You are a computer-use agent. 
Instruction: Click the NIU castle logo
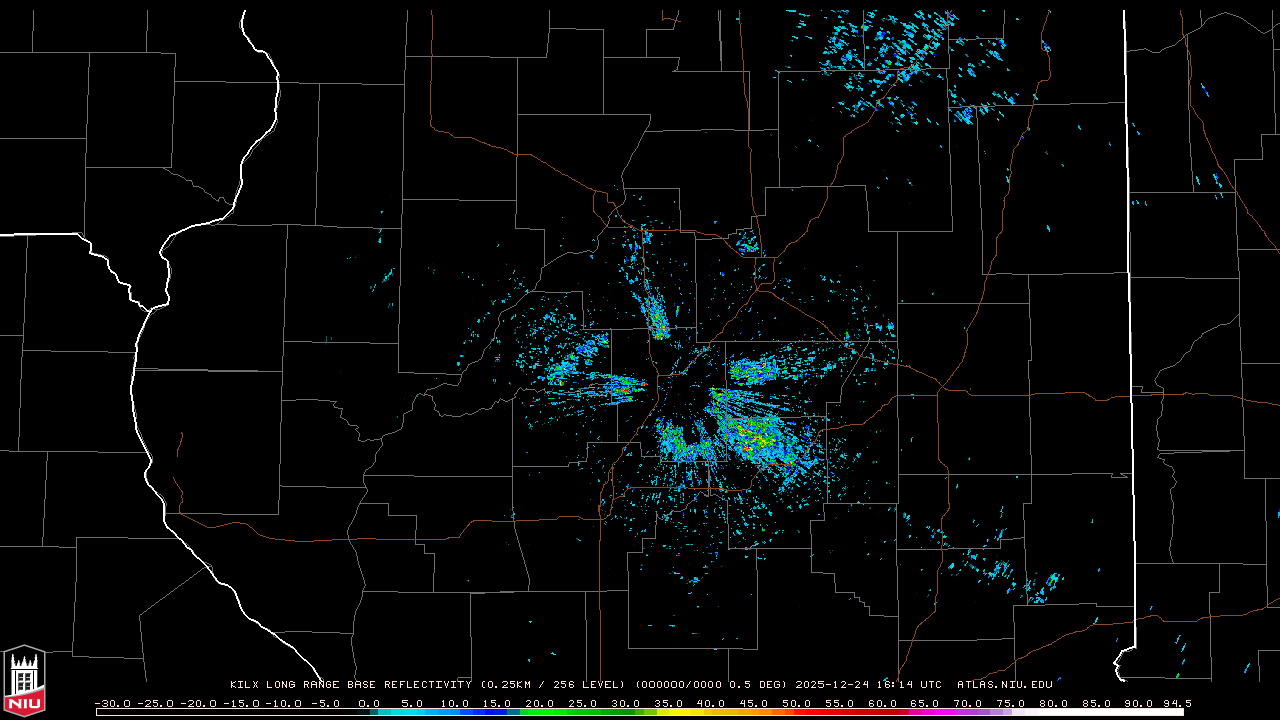click(x=24, y=680)
